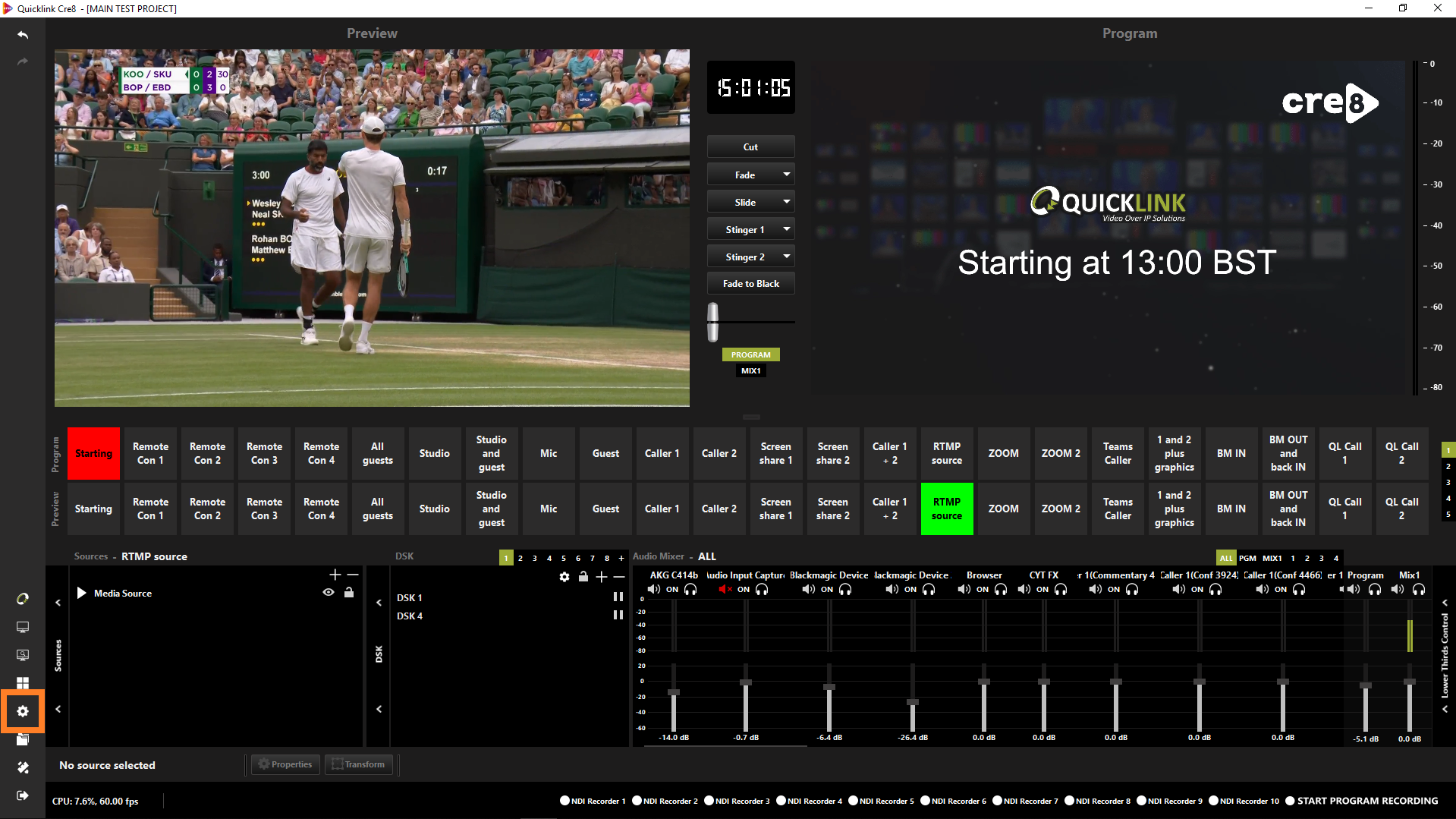Select the PGM audio mixer tab
Viewport: 1456px width, 819px height.
[x=1247, y=558]
